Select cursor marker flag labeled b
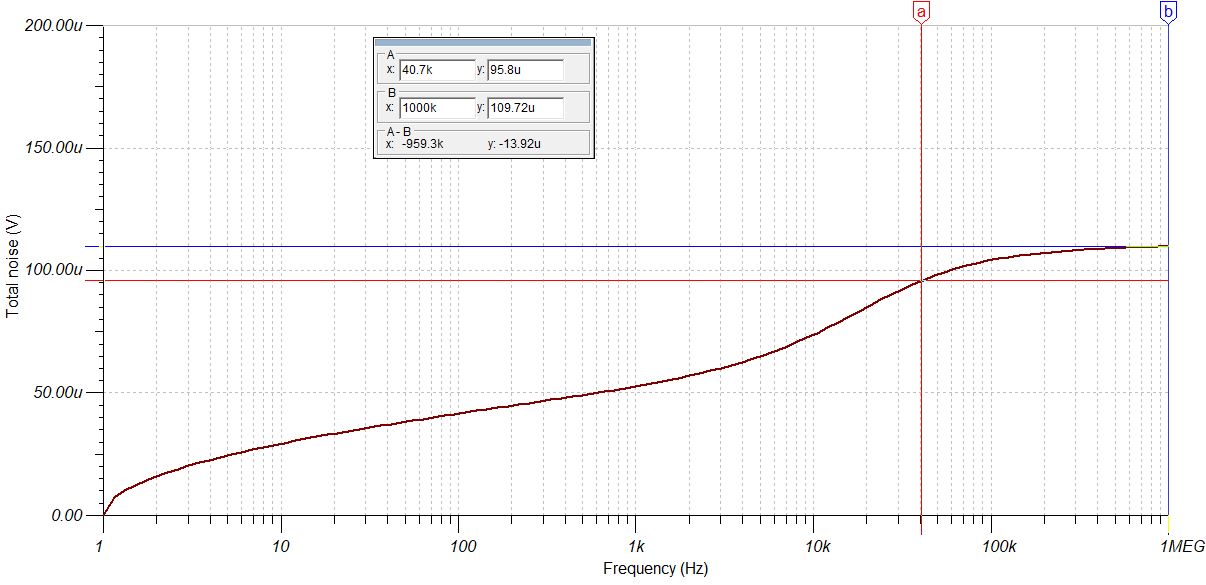 tap(1166, 12)
